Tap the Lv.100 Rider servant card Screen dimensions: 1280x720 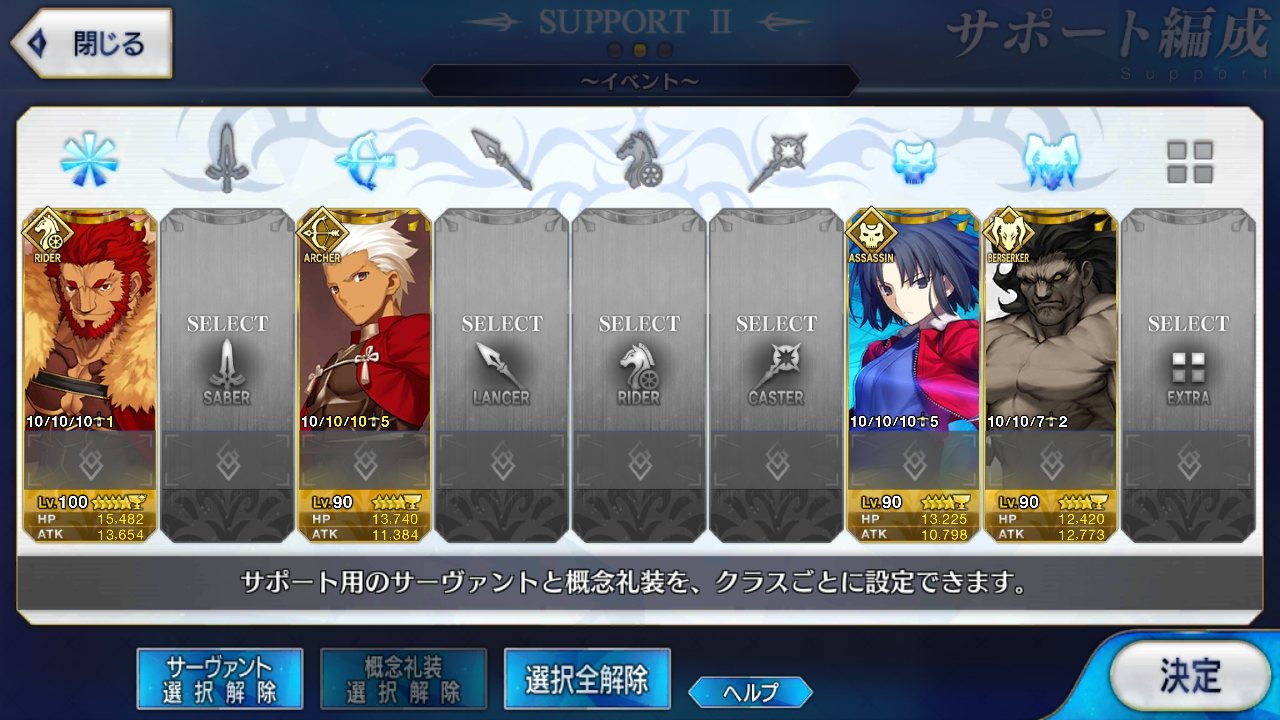pos(89,375)
